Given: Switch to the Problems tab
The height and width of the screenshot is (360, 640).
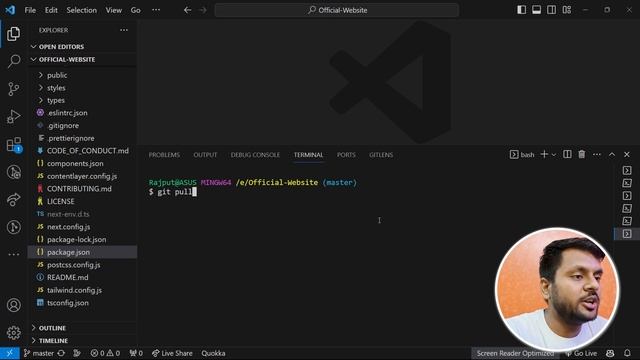Looking at the screenshot, I should pos(164,155).
